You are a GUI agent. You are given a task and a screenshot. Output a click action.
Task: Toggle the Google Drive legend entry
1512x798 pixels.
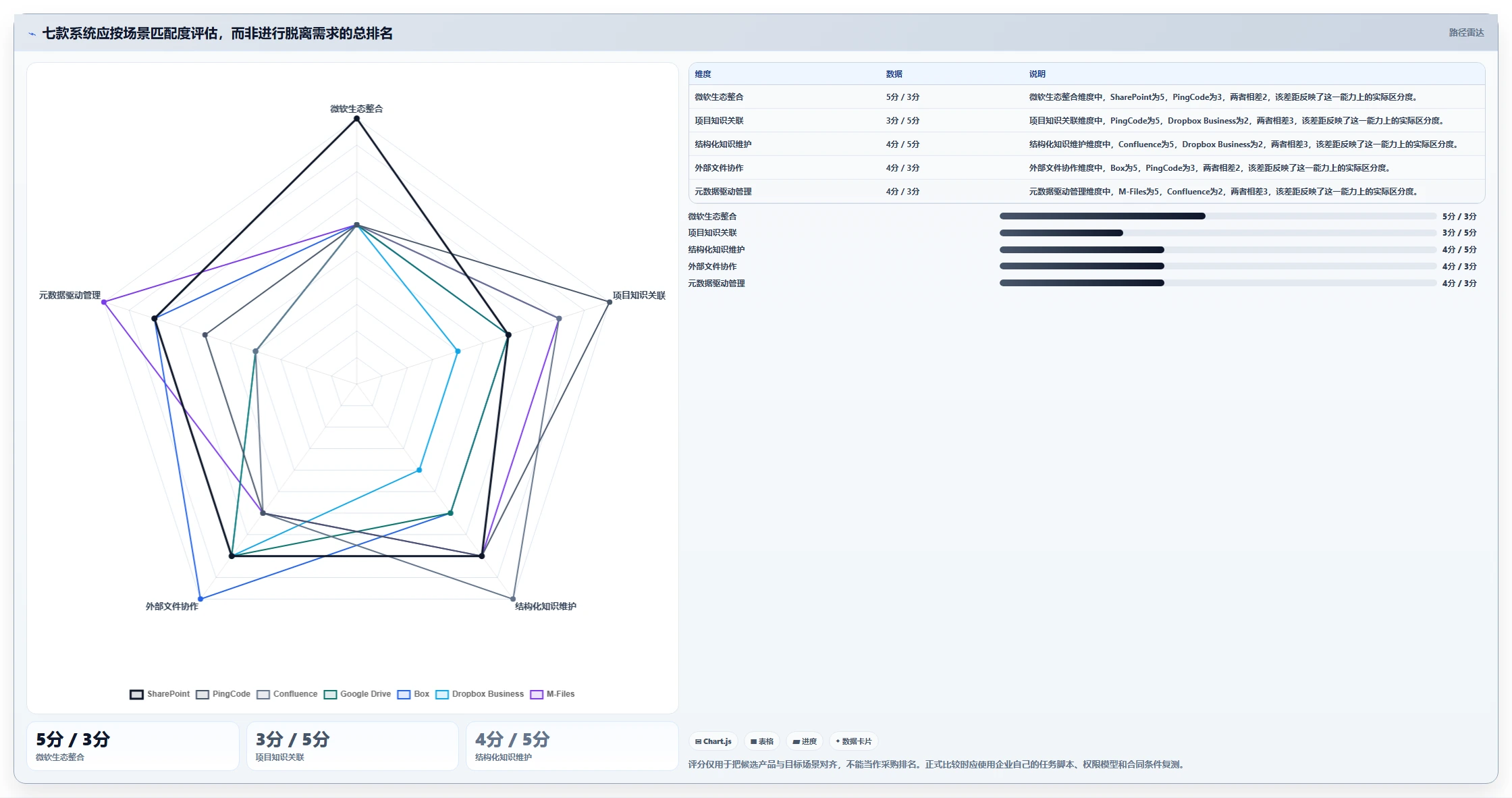357,694
